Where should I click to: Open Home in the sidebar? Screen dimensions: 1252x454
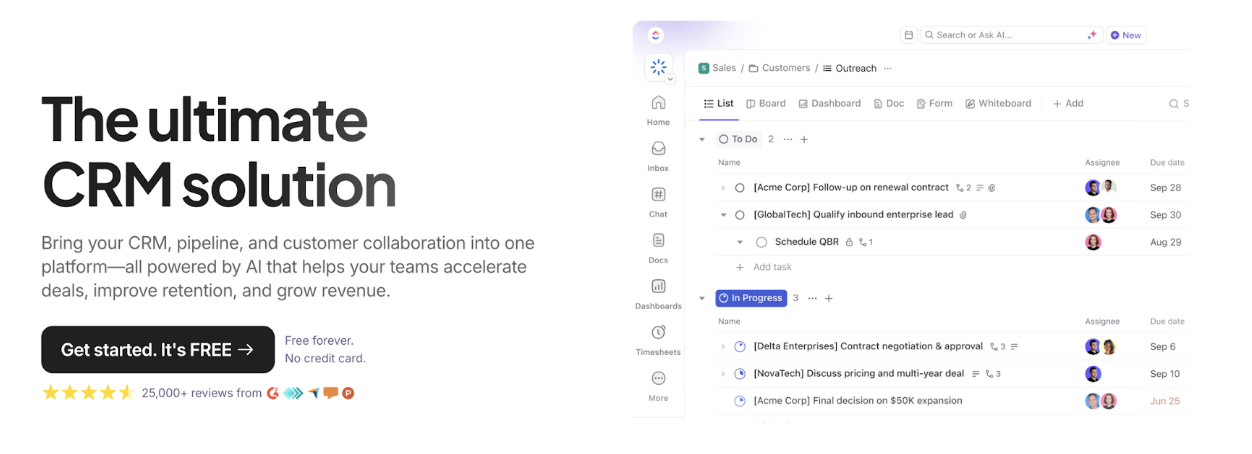[658, 103]
